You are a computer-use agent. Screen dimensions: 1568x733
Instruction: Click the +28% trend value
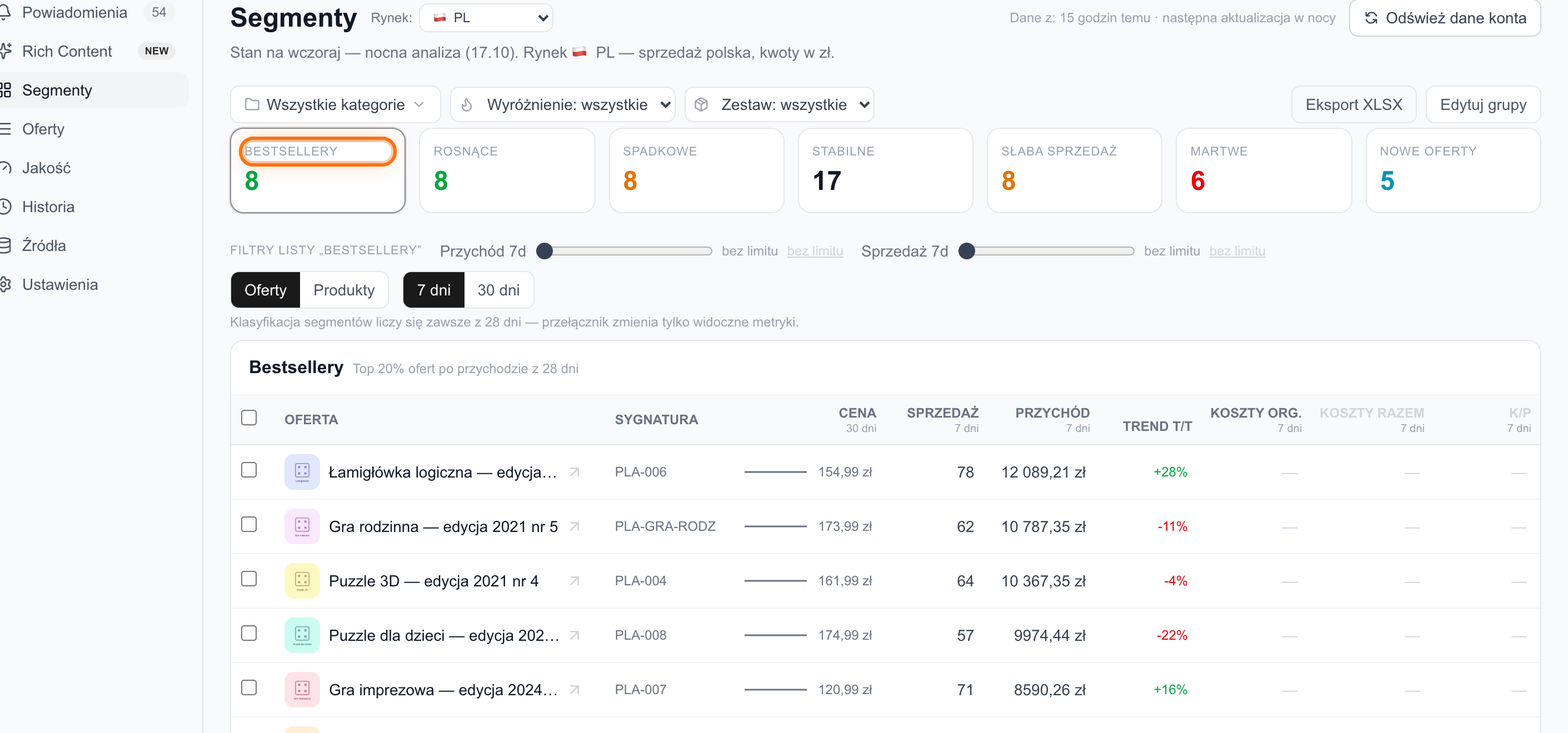(1170, 473)
